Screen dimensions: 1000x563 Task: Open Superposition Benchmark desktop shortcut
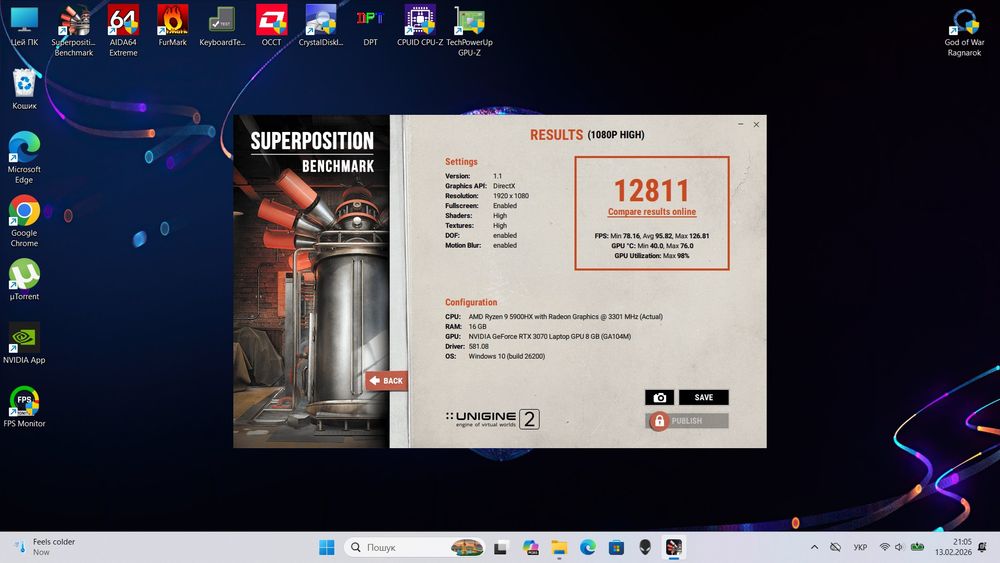[73, 31]
